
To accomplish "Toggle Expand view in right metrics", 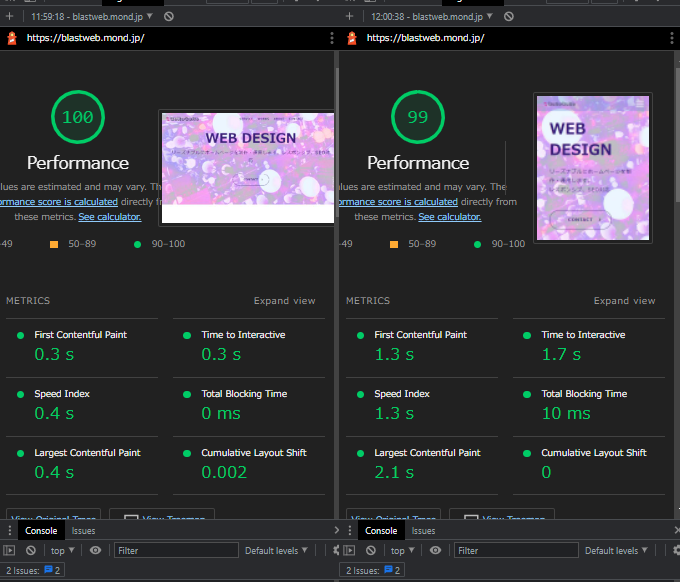I will (x=624, y=301).
